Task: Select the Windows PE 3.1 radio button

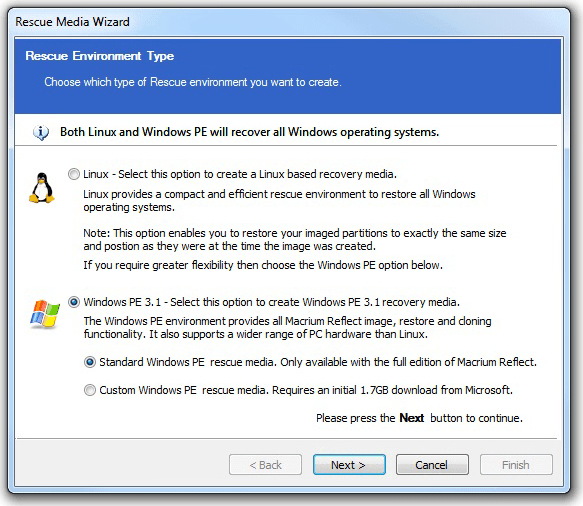Action: (74, 302)
